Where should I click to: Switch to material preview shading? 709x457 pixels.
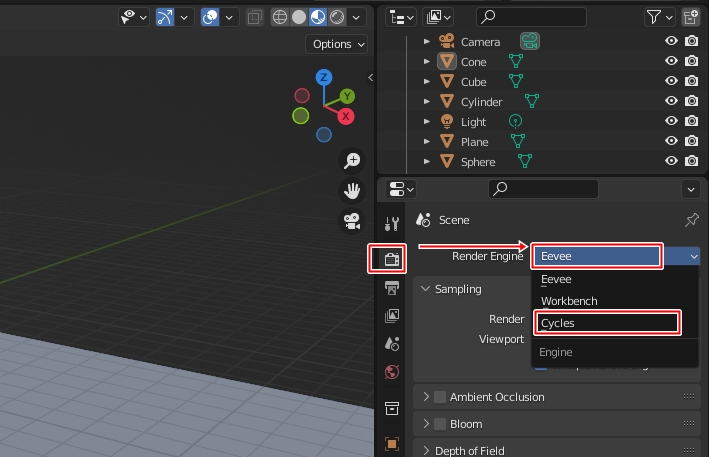(x=318, y=17)
